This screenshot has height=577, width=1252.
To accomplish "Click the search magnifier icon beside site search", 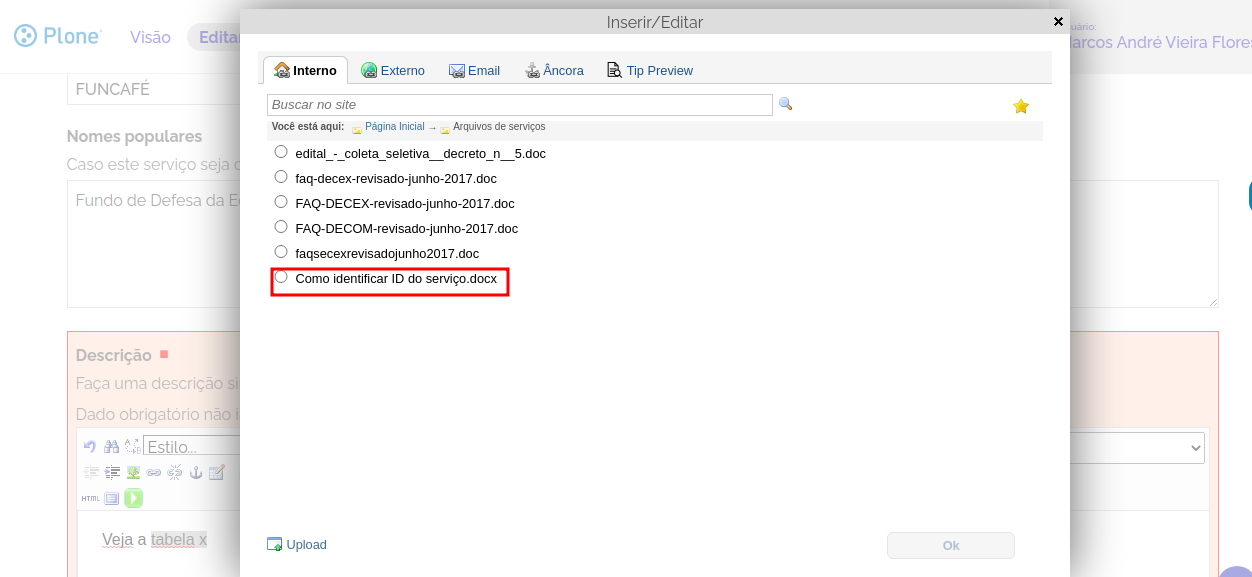I will point(785,104).
